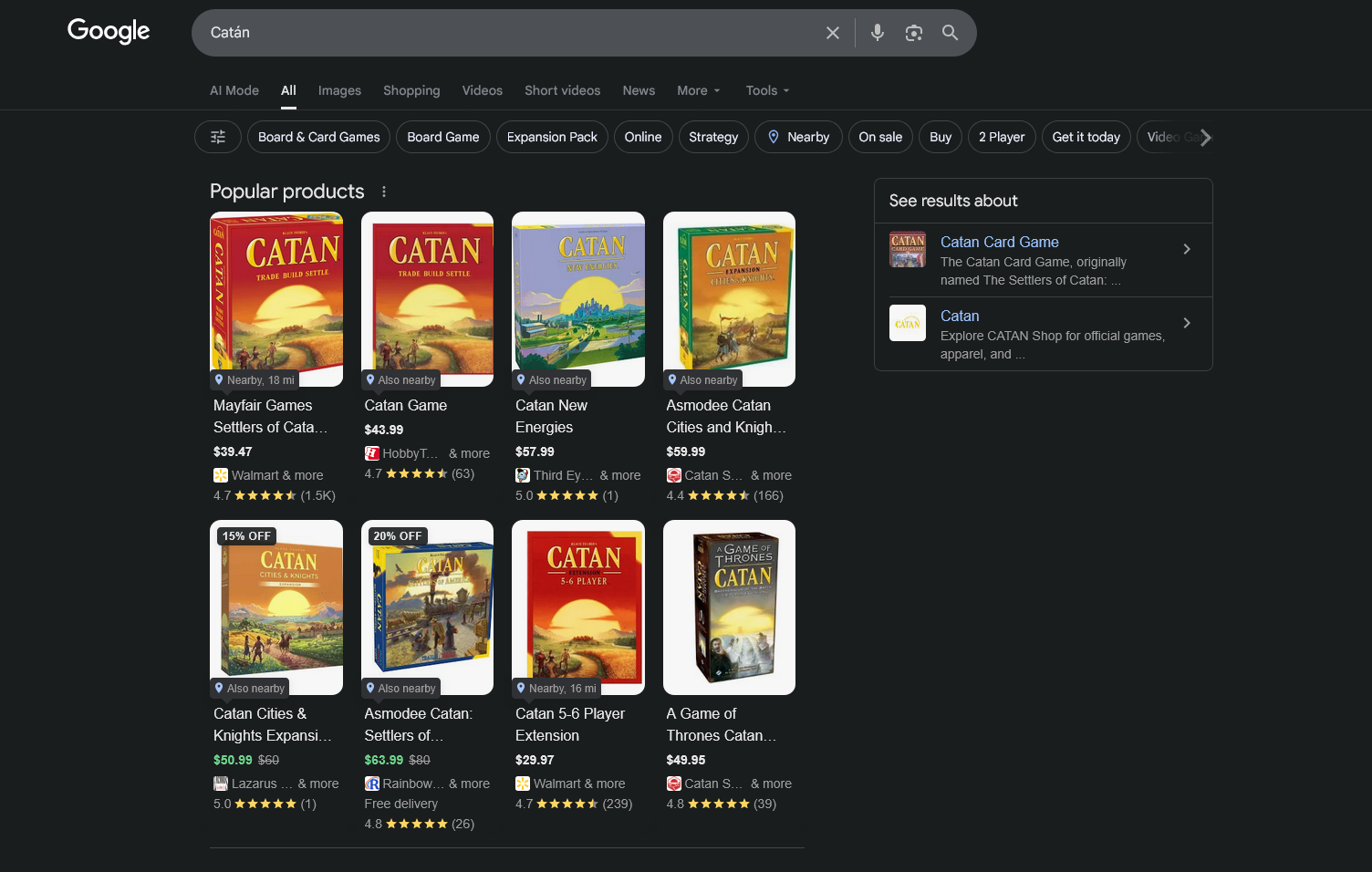Open Catan 5-6 Player Extension title
The height and width of the screenshot is (872, 1372).
(x=570, y=724)
